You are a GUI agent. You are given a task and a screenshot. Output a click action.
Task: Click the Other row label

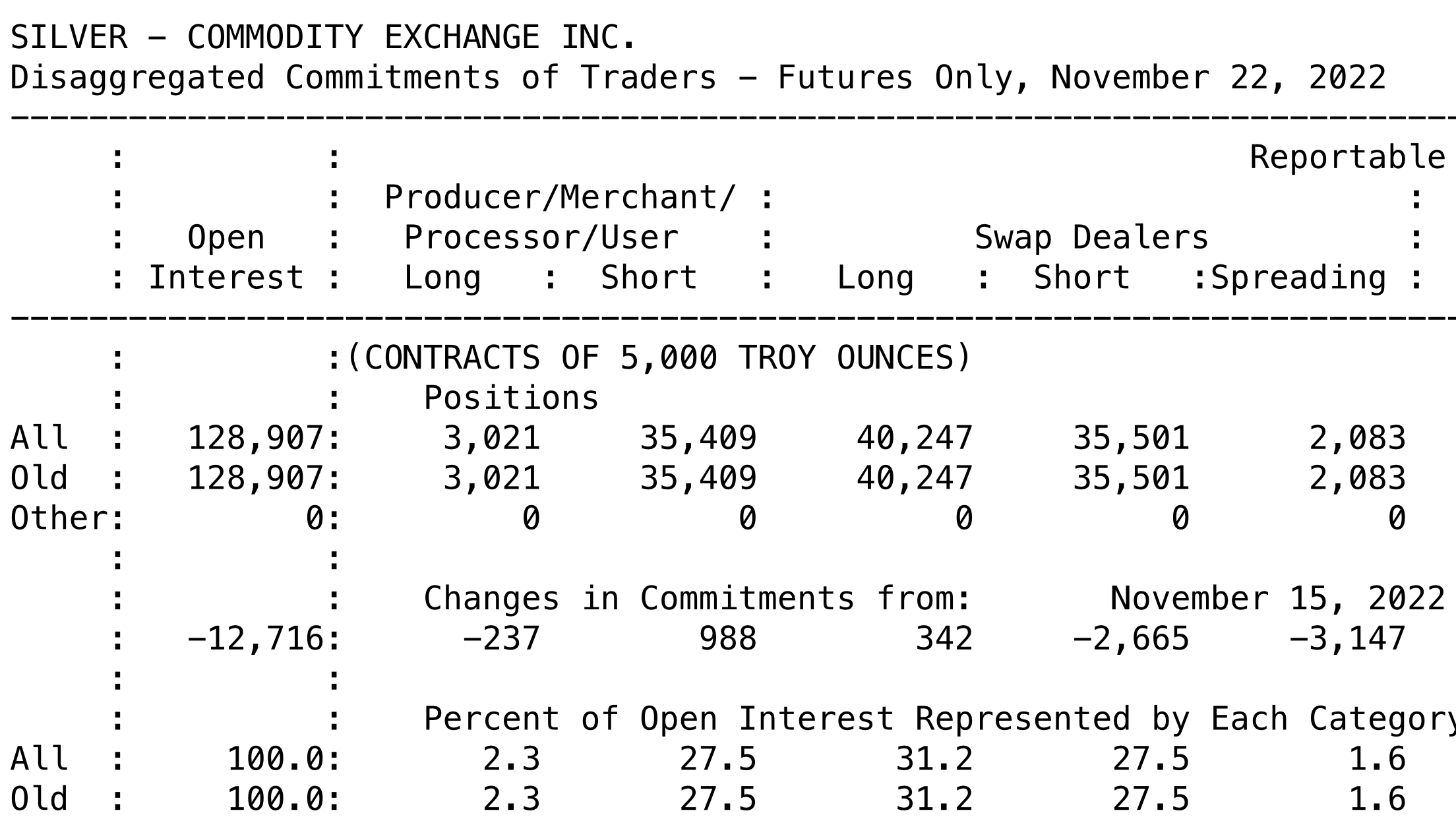(58, 518)
